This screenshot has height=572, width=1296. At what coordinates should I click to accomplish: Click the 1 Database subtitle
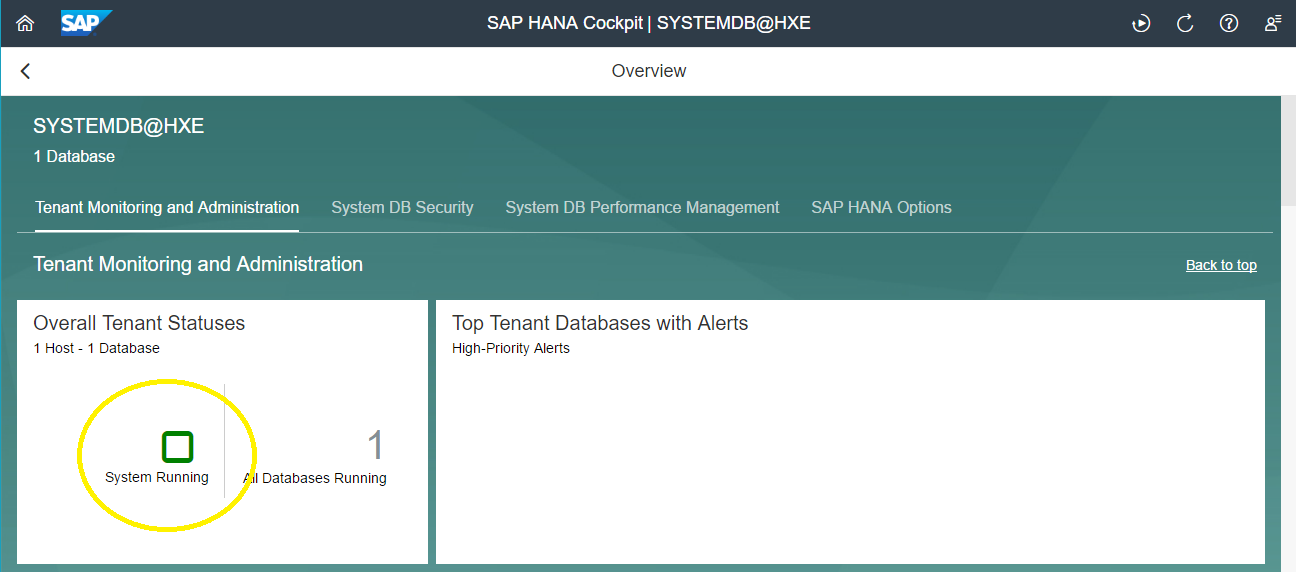pyautogui.click(x=74, y=157)
